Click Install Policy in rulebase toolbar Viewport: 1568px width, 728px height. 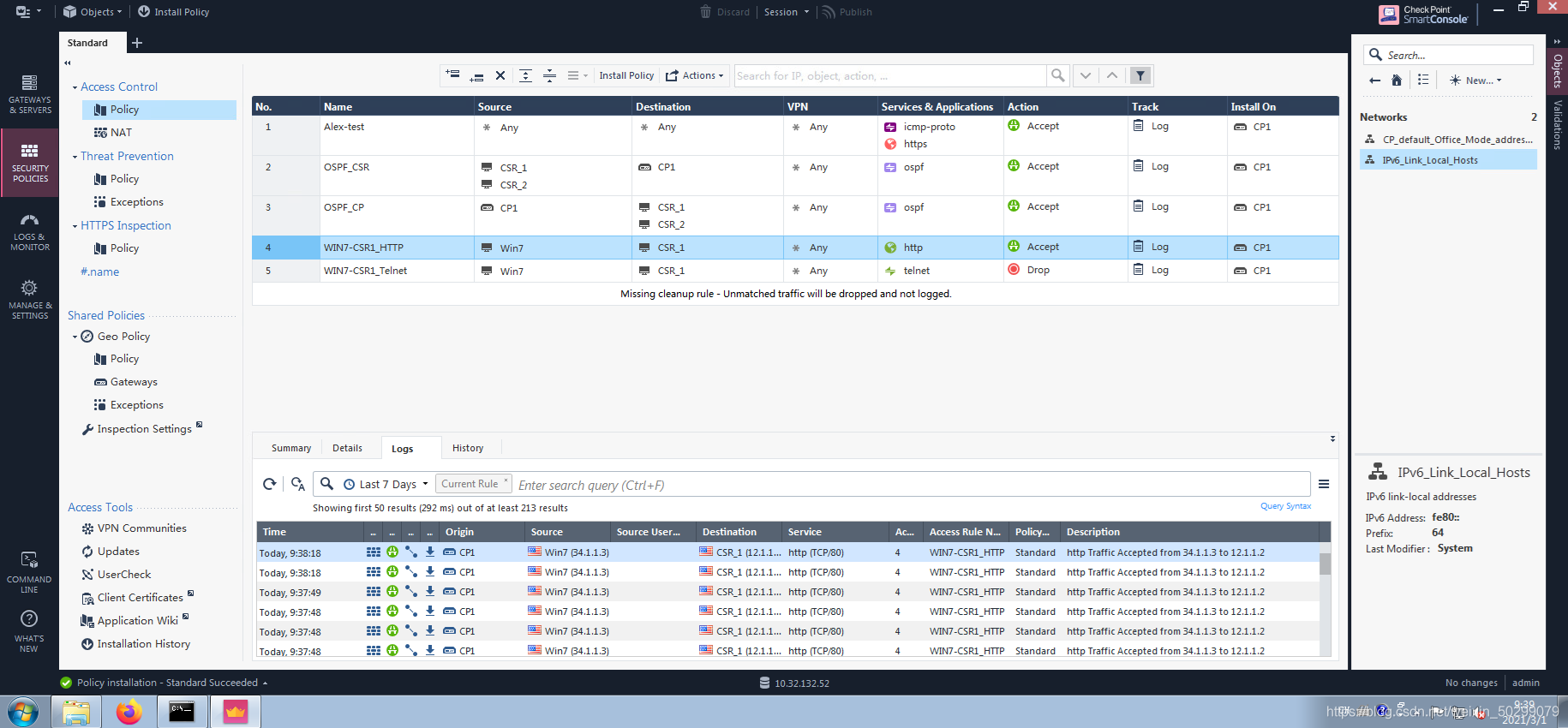pos(626,75)
